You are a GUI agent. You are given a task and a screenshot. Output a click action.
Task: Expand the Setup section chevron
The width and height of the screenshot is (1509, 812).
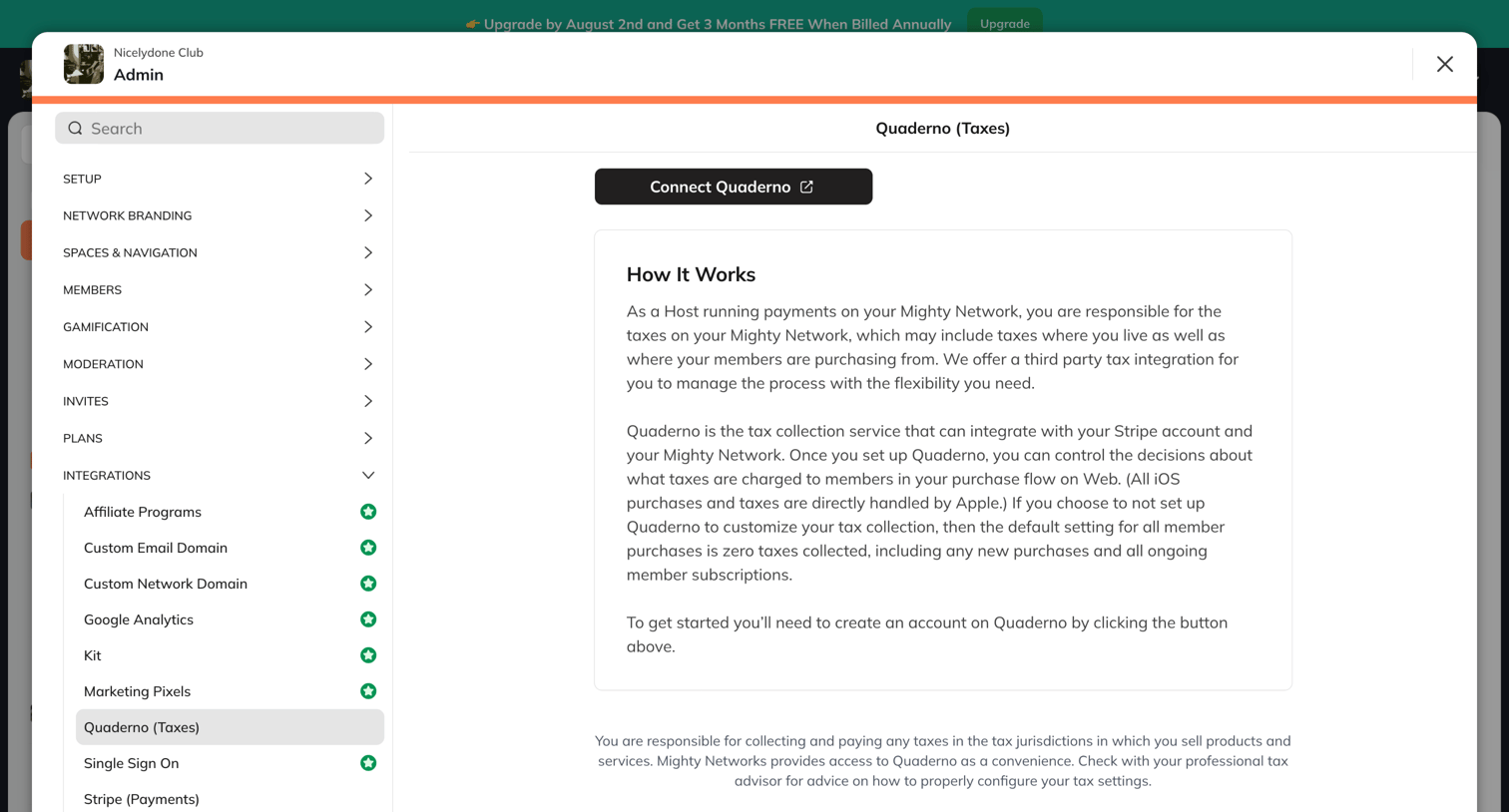pos(368,179)
